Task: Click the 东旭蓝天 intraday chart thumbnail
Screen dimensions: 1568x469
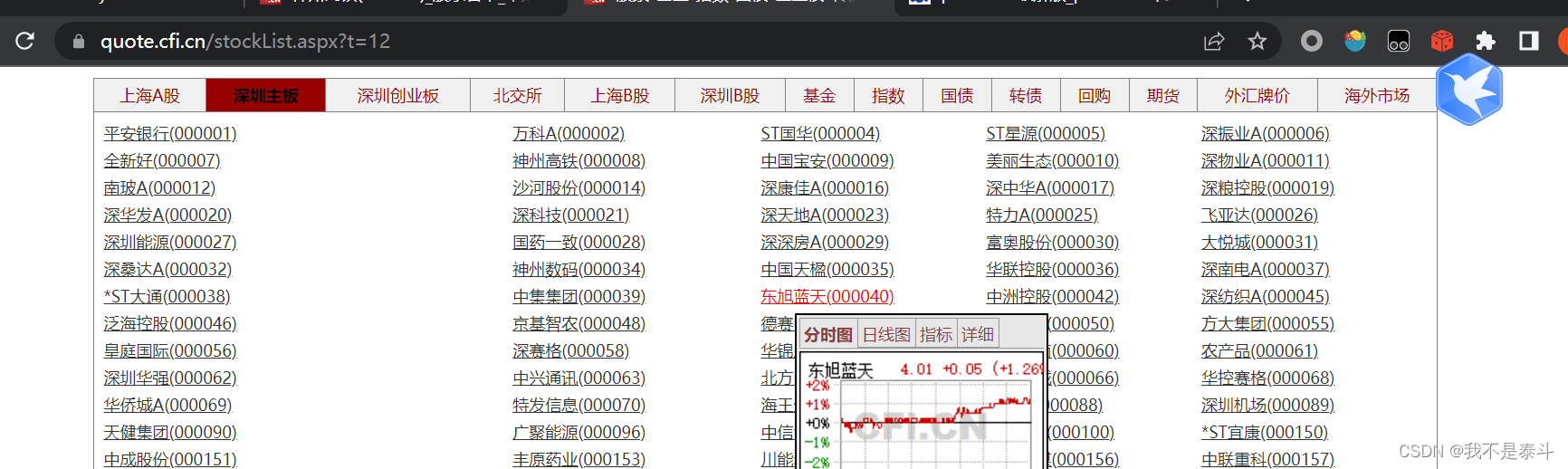Action: point(921,412)
